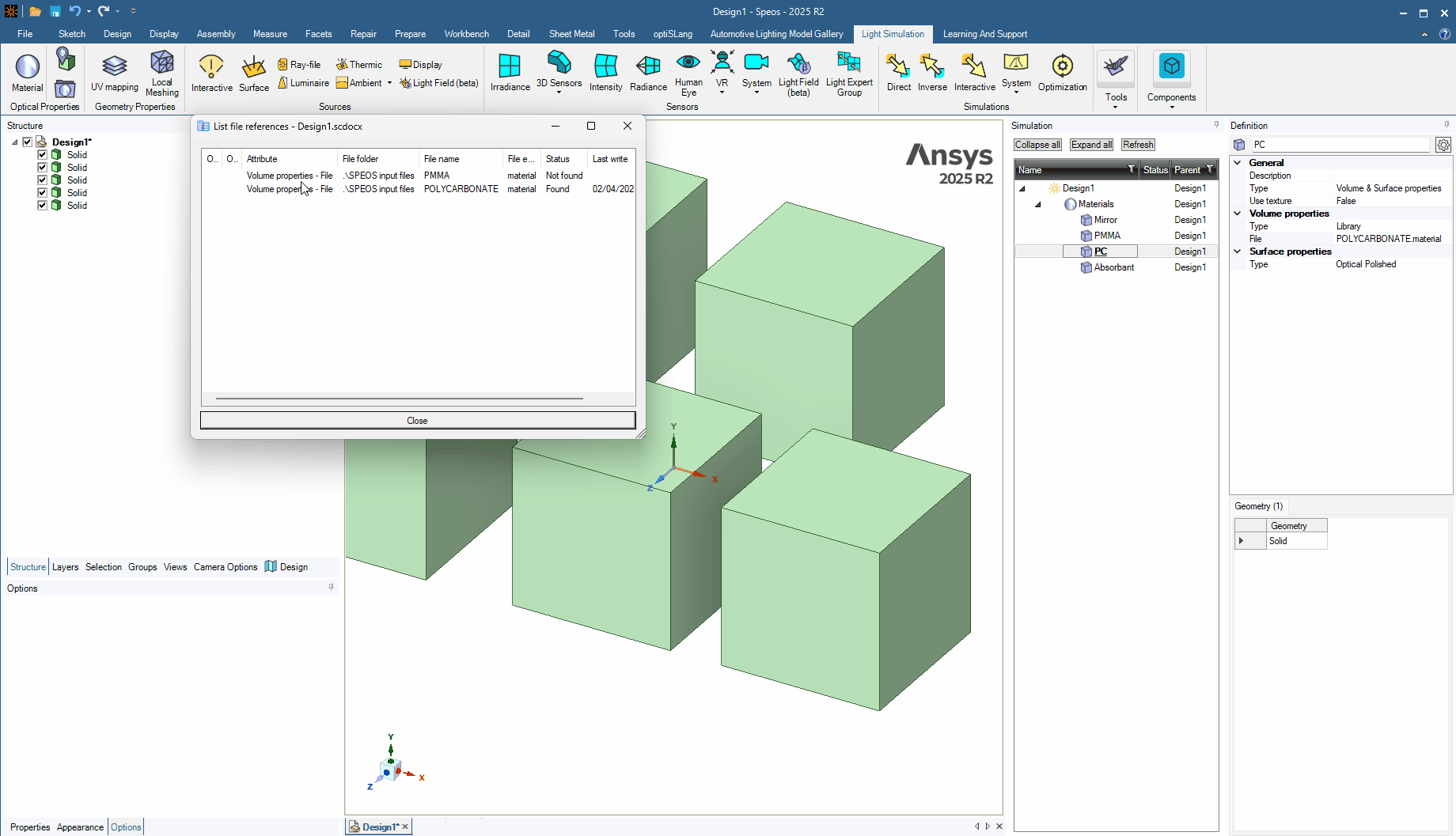Click Collapse all in Simulation panel

click(1037, 145)
